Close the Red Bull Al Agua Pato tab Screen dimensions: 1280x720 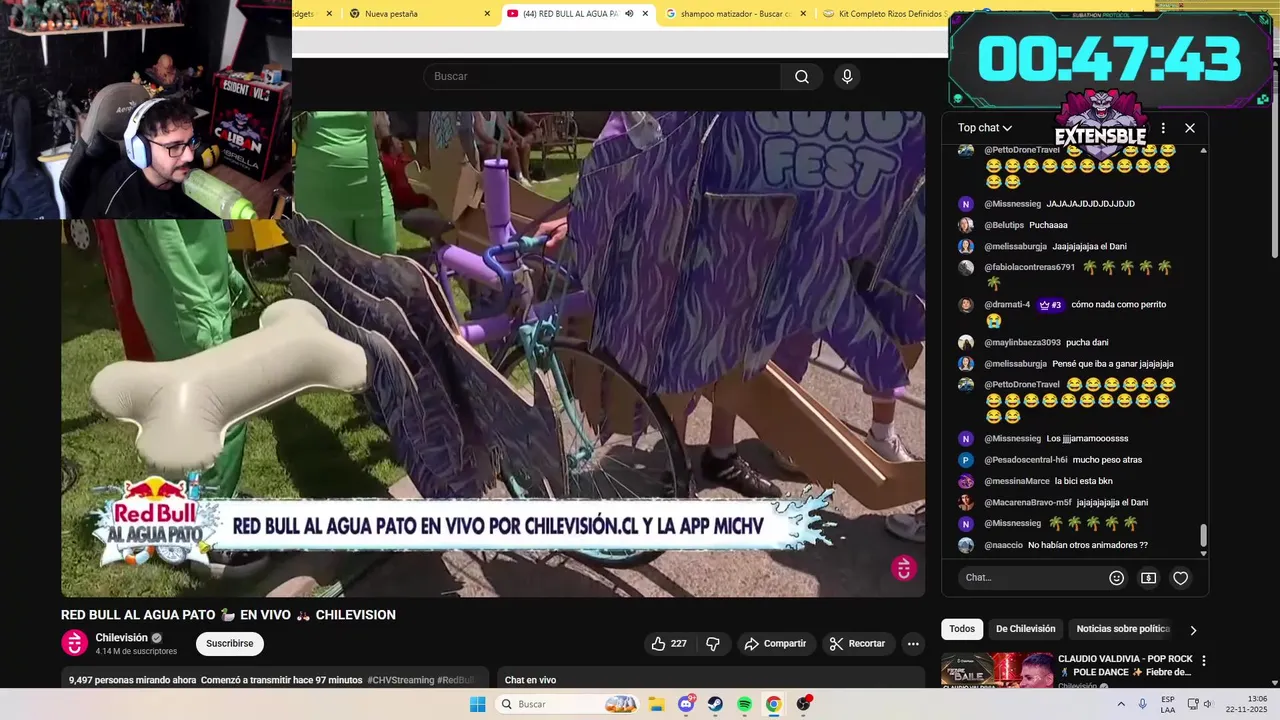tap(645, 14)
